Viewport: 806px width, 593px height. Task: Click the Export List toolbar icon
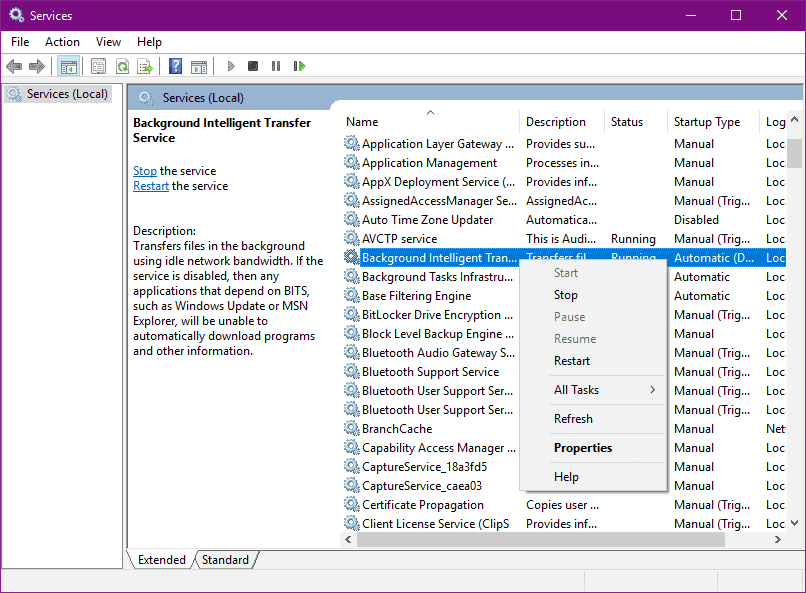coord(146,66)
